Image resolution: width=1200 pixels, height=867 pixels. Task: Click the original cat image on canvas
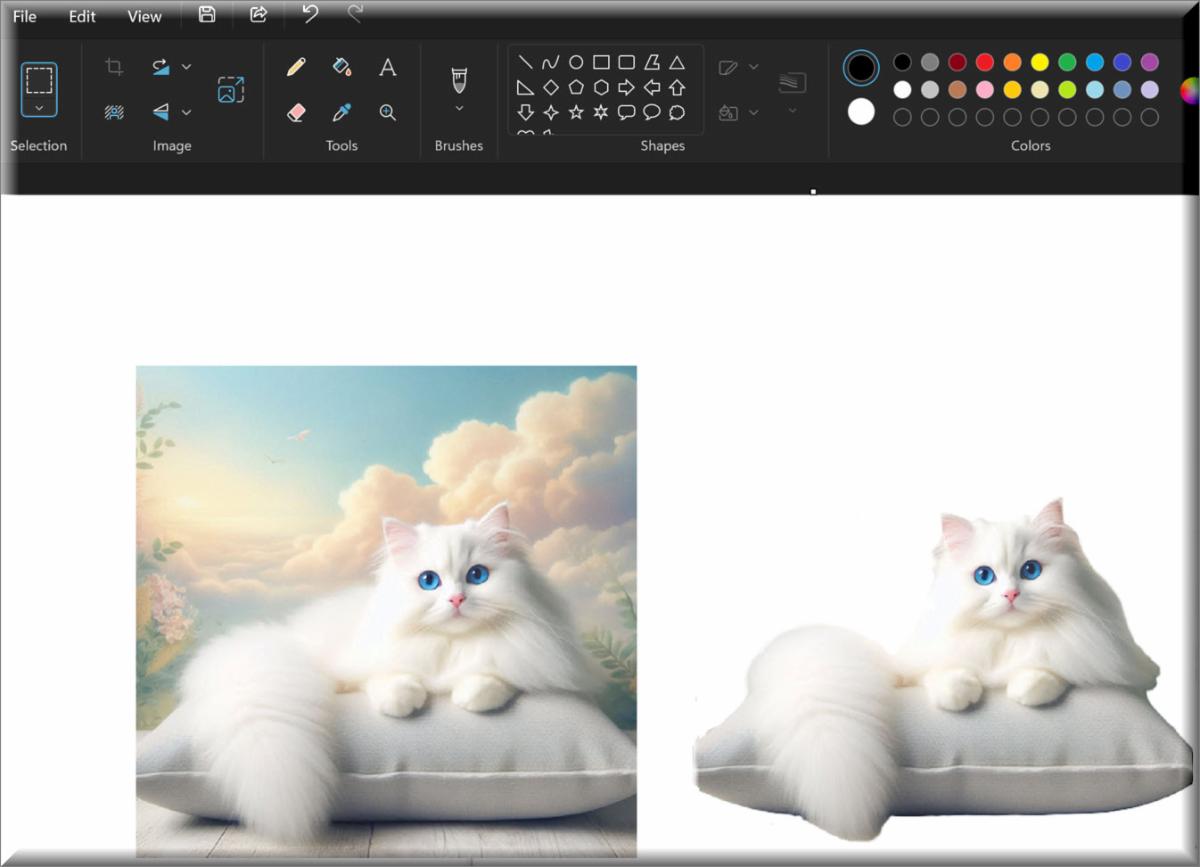click(x=386, y=610)
